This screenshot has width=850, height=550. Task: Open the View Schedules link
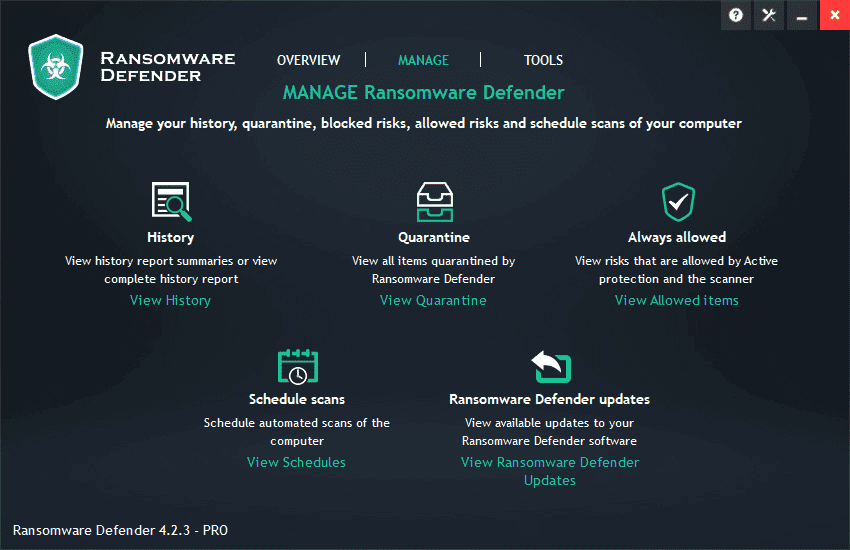[x=297, y=462]
